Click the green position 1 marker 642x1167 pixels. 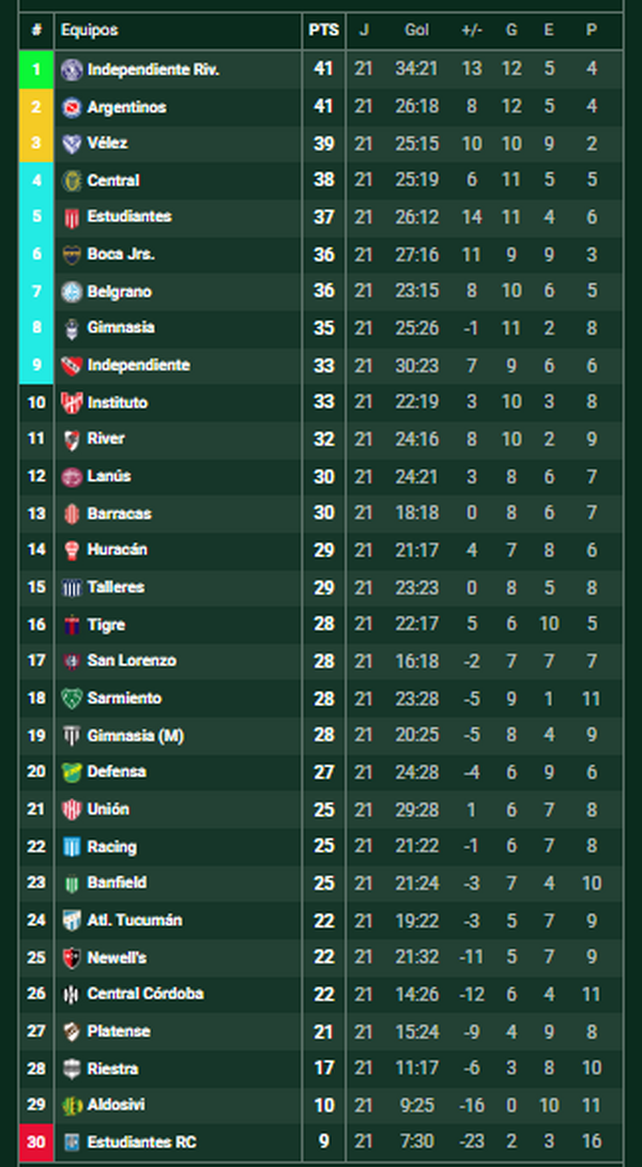tap(36, 70)
